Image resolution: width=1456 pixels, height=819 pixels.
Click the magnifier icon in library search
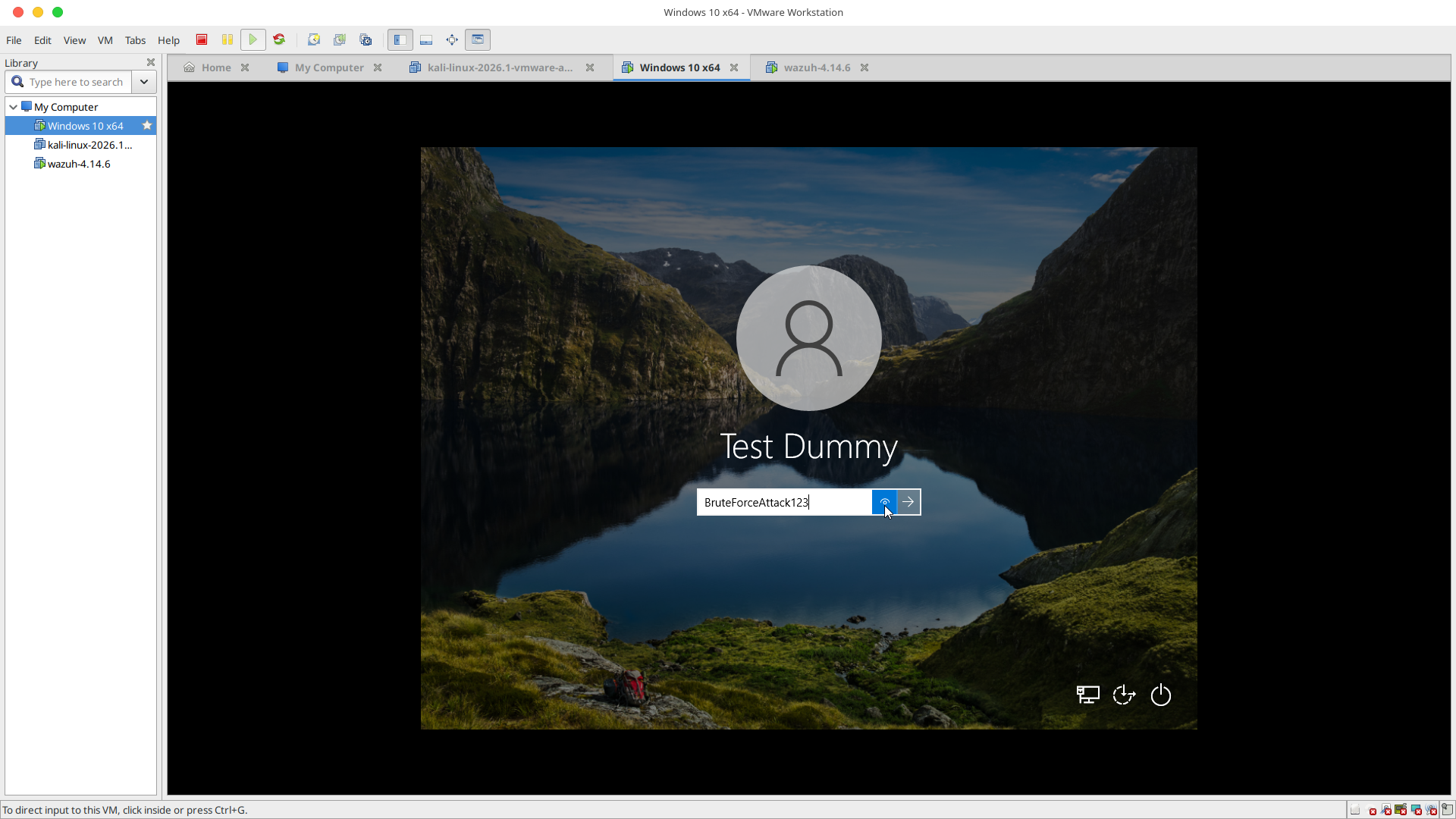click(17, 82)
